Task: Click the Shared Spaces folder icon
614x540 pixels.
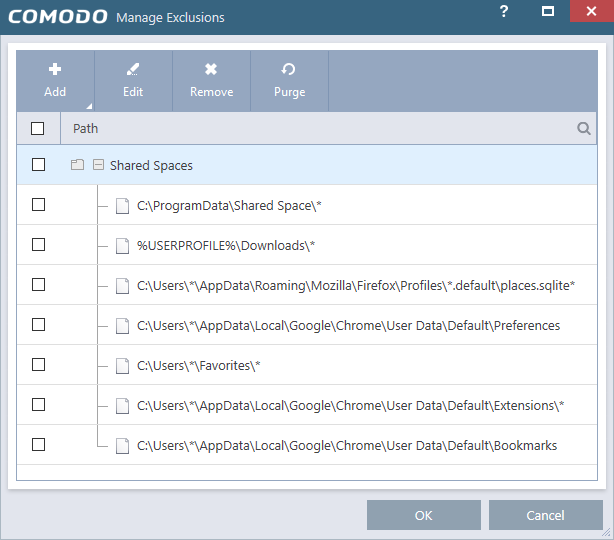Action: 77,165
